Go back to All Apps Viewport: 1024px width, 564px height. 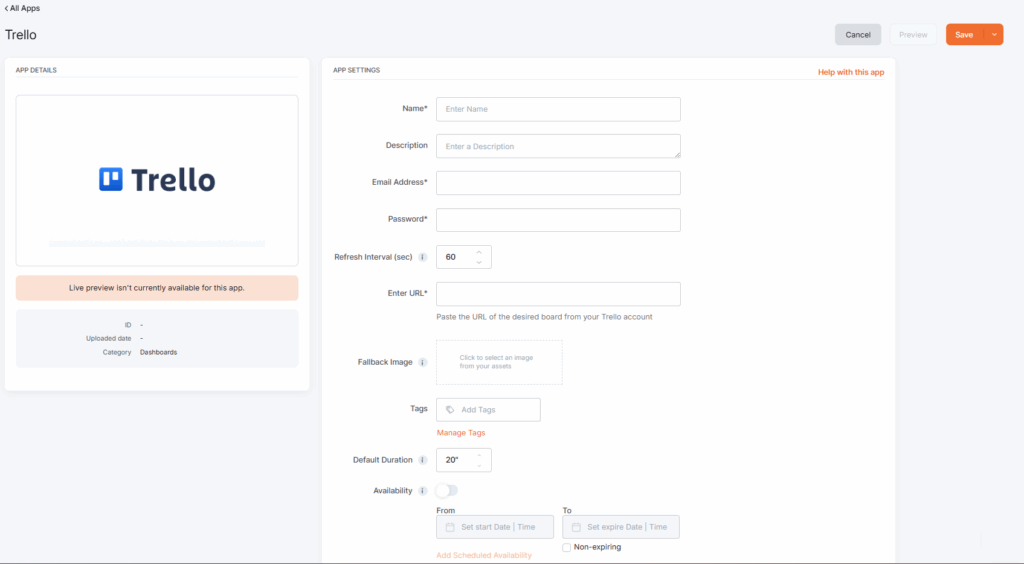click(22, 8)
